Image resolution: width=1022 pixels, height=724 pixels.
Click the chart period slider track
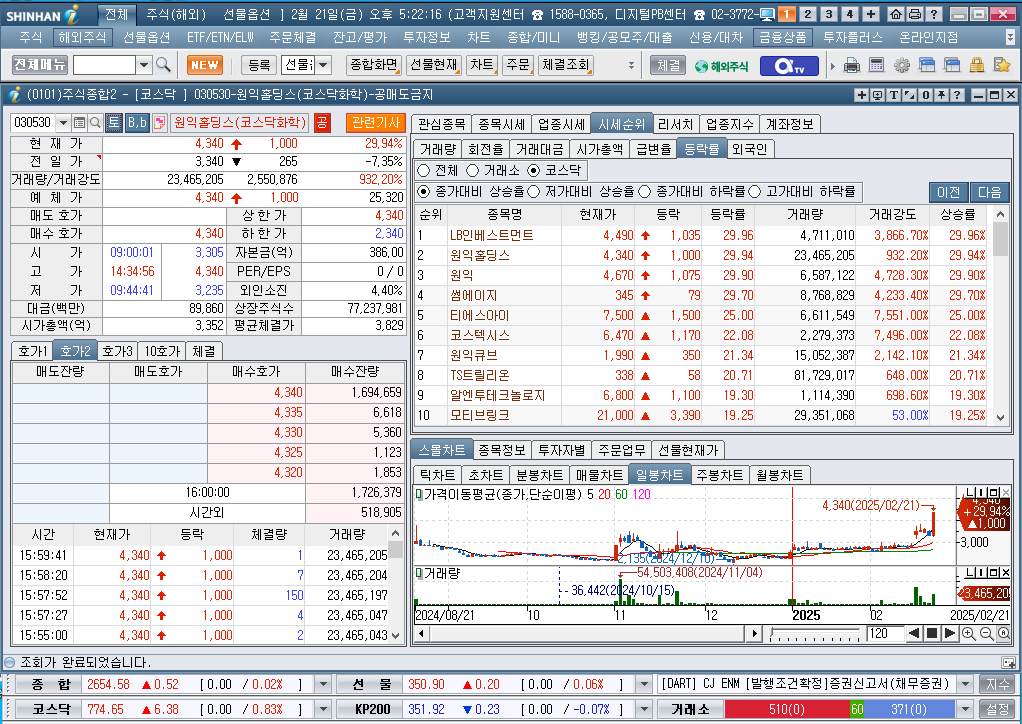point(815,633)
